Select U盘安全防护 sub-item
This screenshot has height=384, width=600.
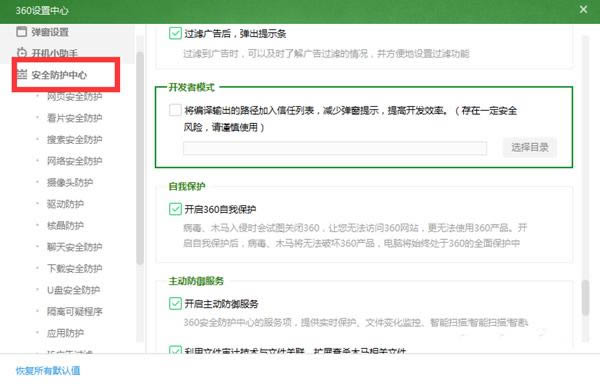point(73,290)
